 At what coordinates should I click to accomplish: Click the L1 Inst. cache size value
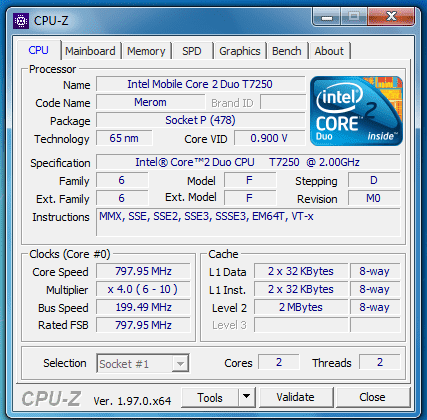click(301, 289)
